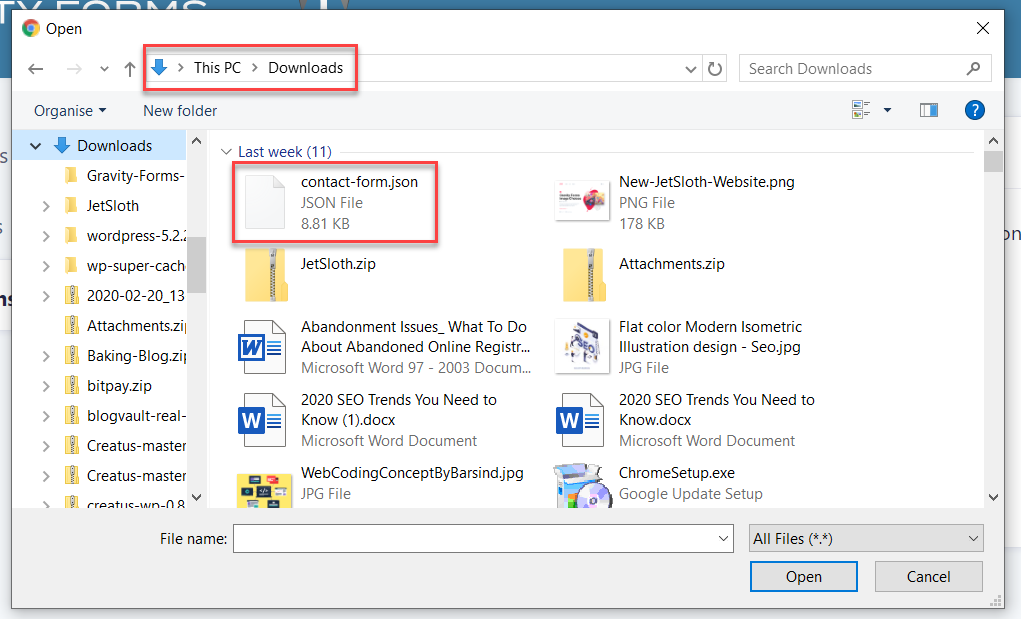Click the File name input box
1021x619 pixels.
point(474,539)
